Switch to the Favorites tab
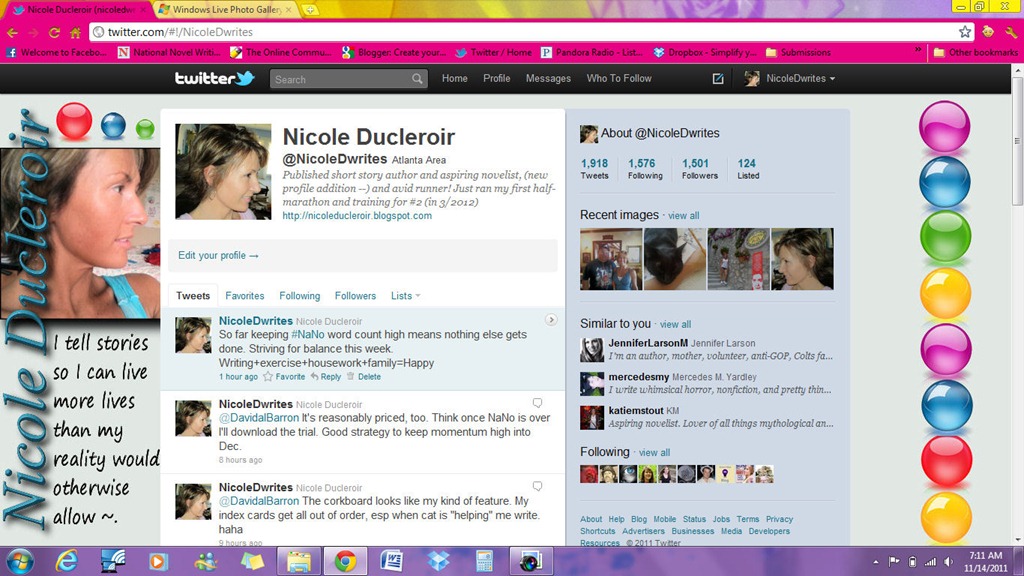This screenshot has height=576, width=1024. tap(245, 296)
